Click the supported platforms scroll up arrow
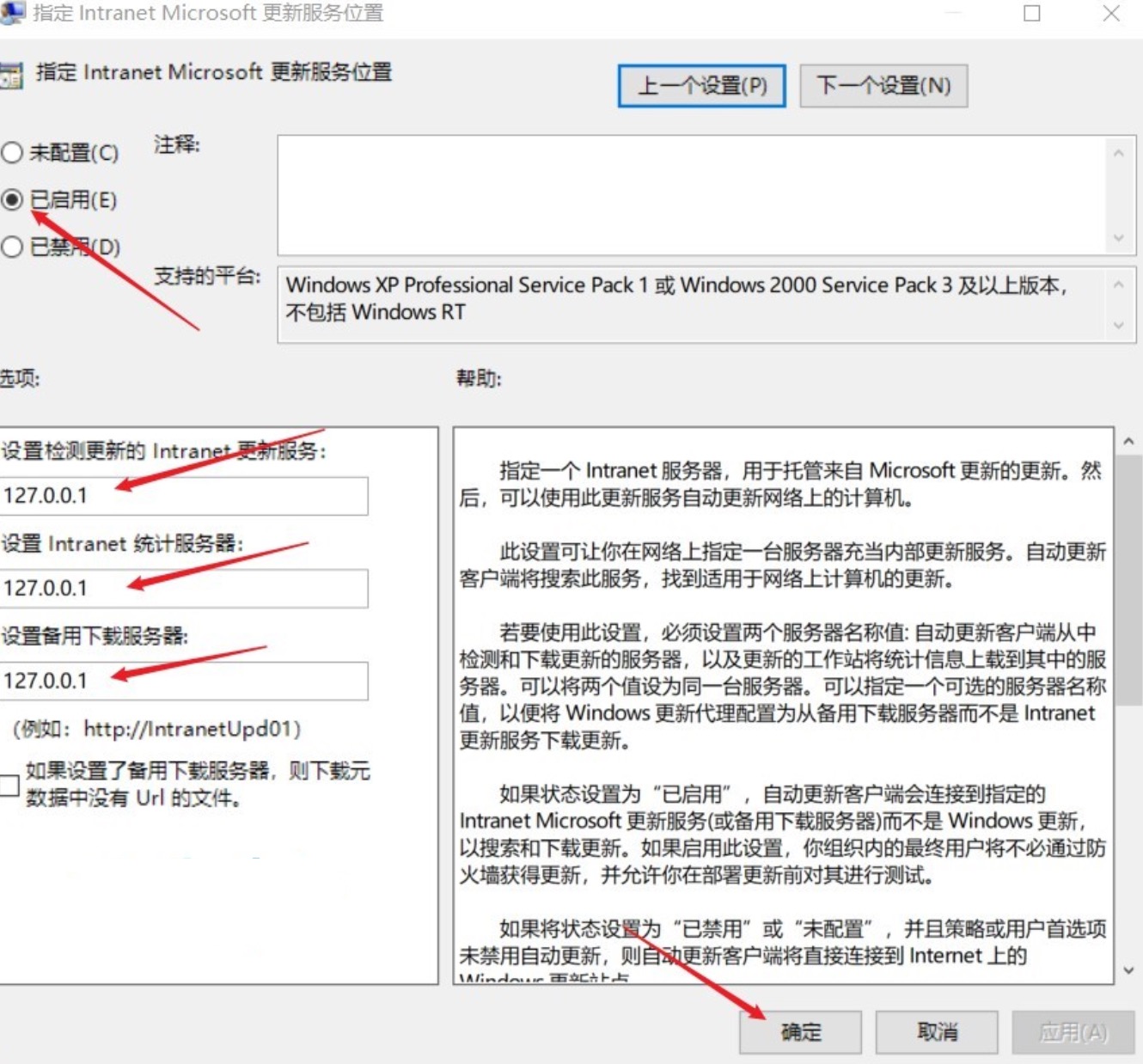Image resolution: width=1143 pixels, height=1064 pixels. (x=1118, y=284)
